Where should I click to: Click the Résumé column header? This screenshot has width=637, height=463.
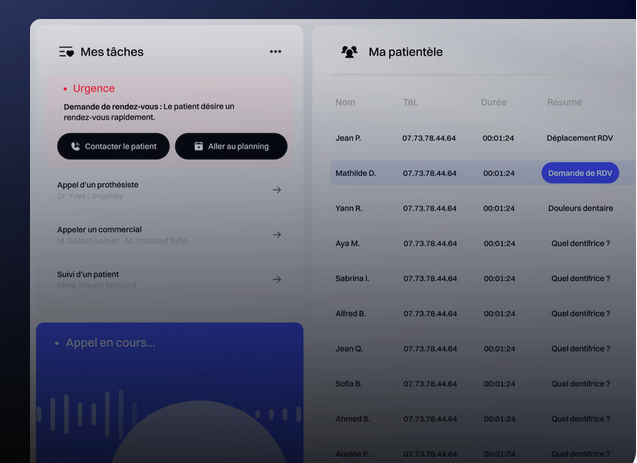click(x=564, y=102)
